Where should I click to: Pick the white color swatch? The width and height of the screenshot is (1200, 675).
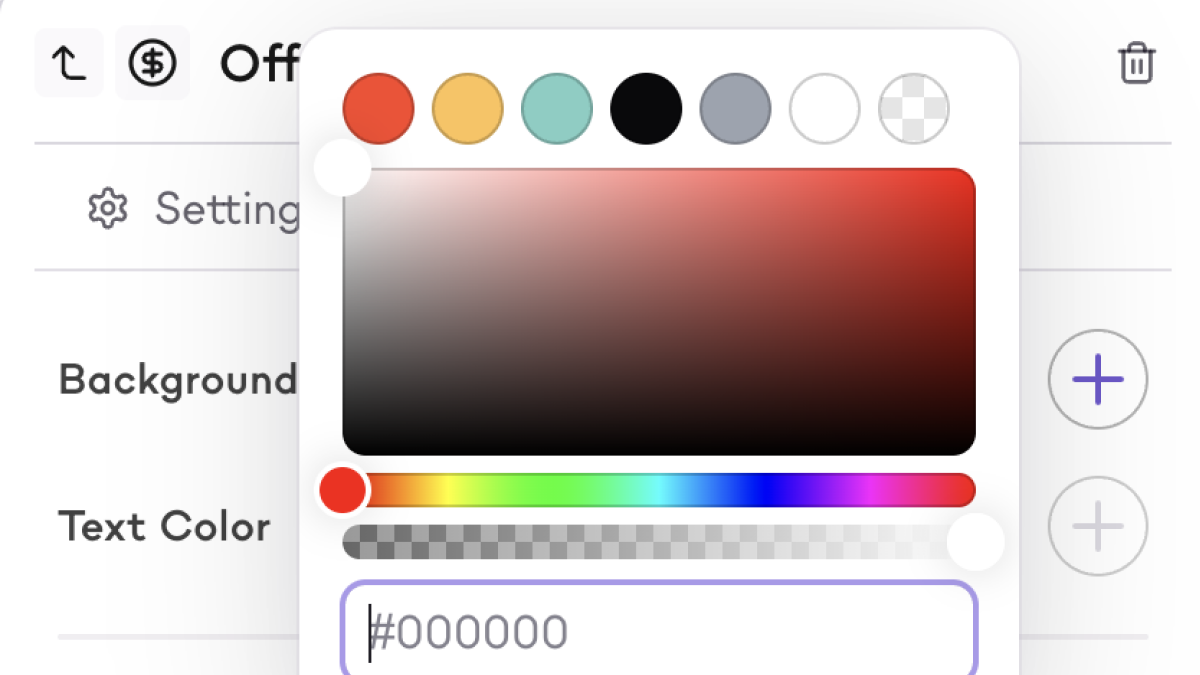pos(824,108)
